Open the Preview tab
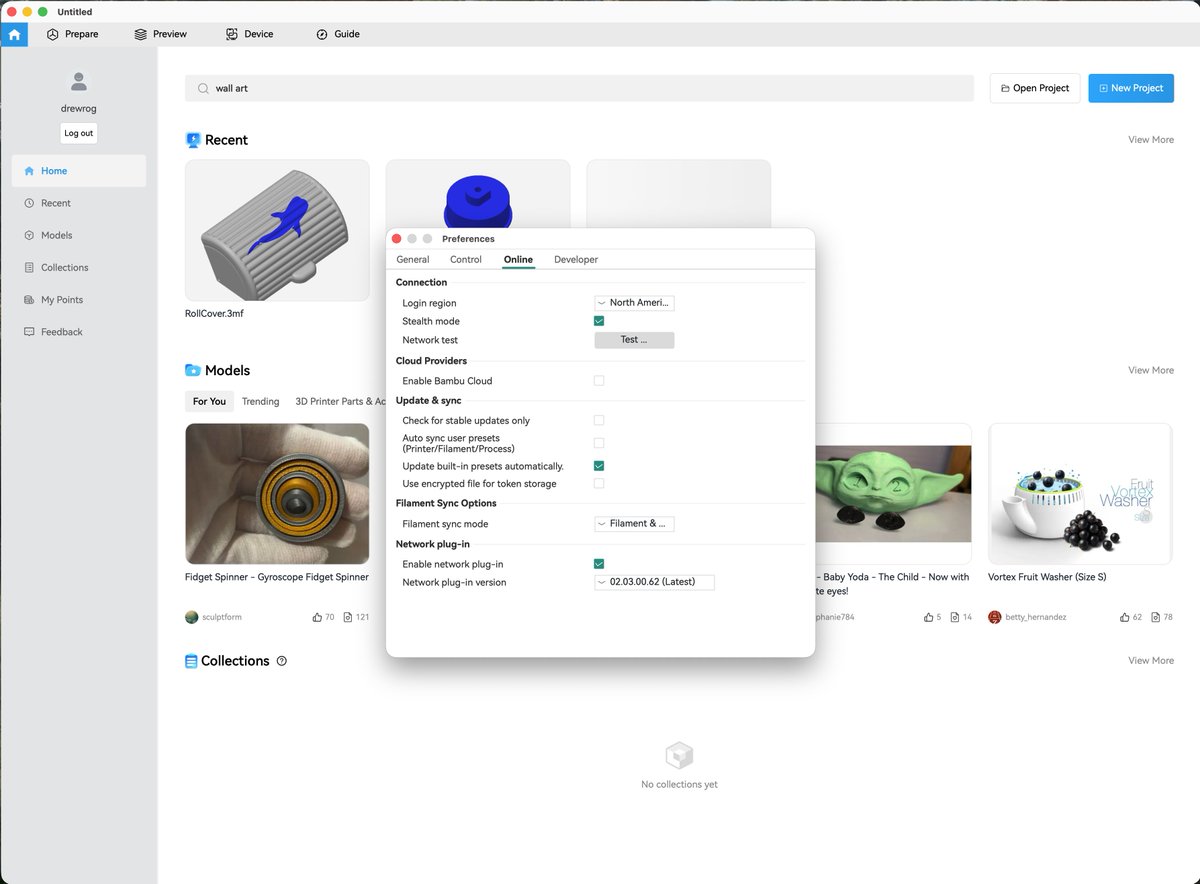The height and width of the screenshot is (884, 1200). coord(160,34)
